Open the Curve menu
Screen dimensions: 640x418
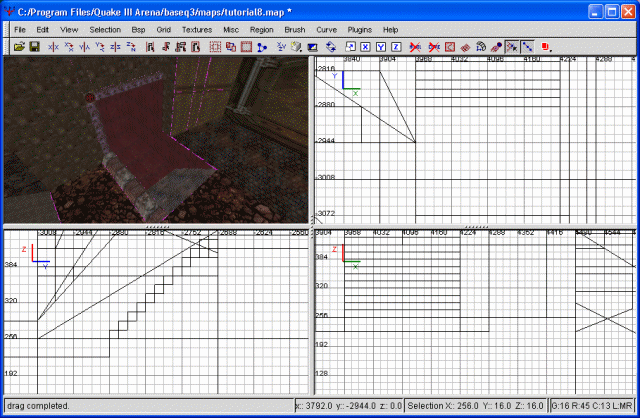click(x=327, y=30)
